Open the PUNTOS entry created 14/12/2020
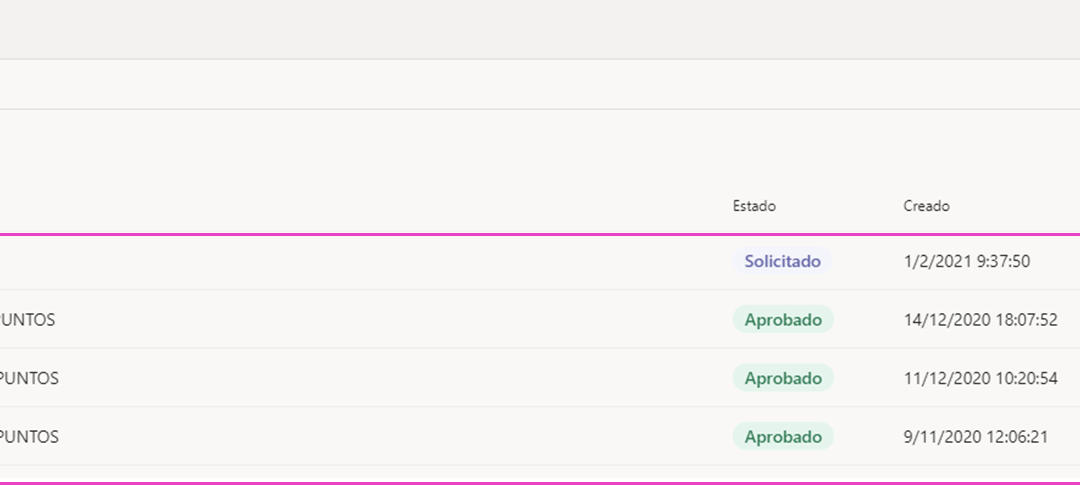Image resolution: width=1080 pixels, height=485 pixels. [x=28, y=320]
